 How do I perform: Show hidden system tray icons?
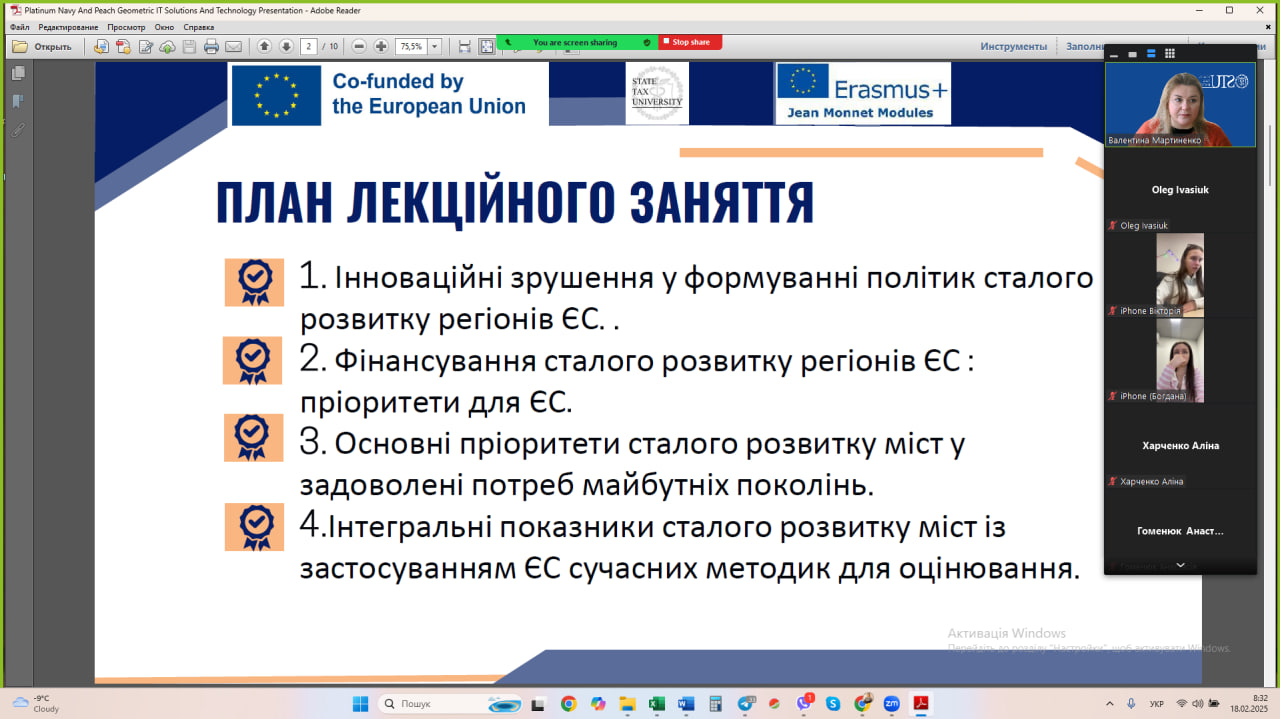(x=1110, y=704)
